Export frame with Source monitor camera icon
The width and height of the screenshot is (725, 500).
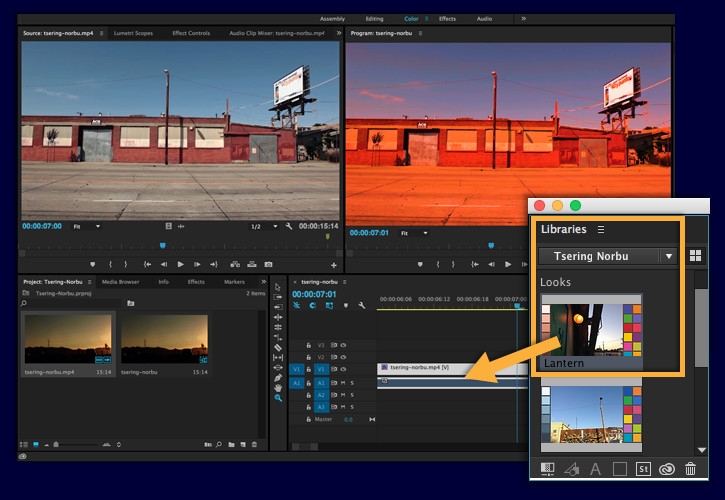[x=267, y=264]
